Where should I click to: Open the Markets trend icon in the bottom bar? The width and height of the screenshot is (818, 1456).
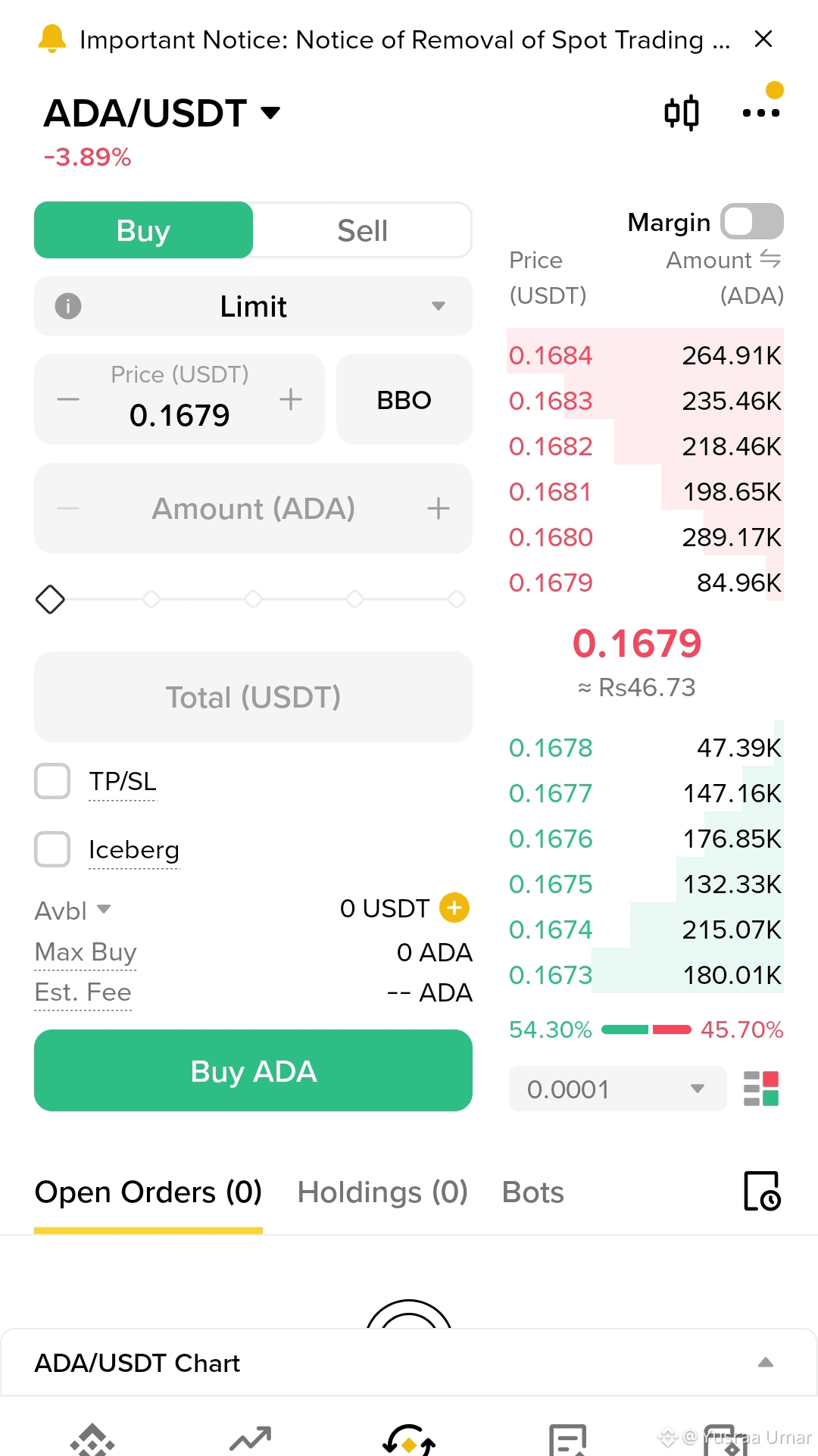(x=250, y=1438)
